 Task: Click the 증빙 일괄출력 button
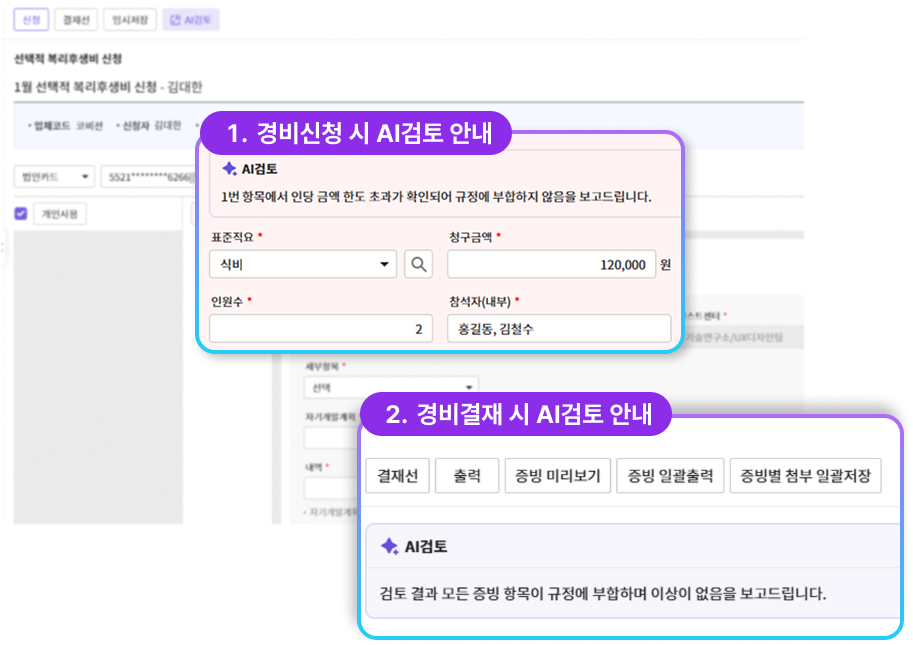click(x=669, y=476)
